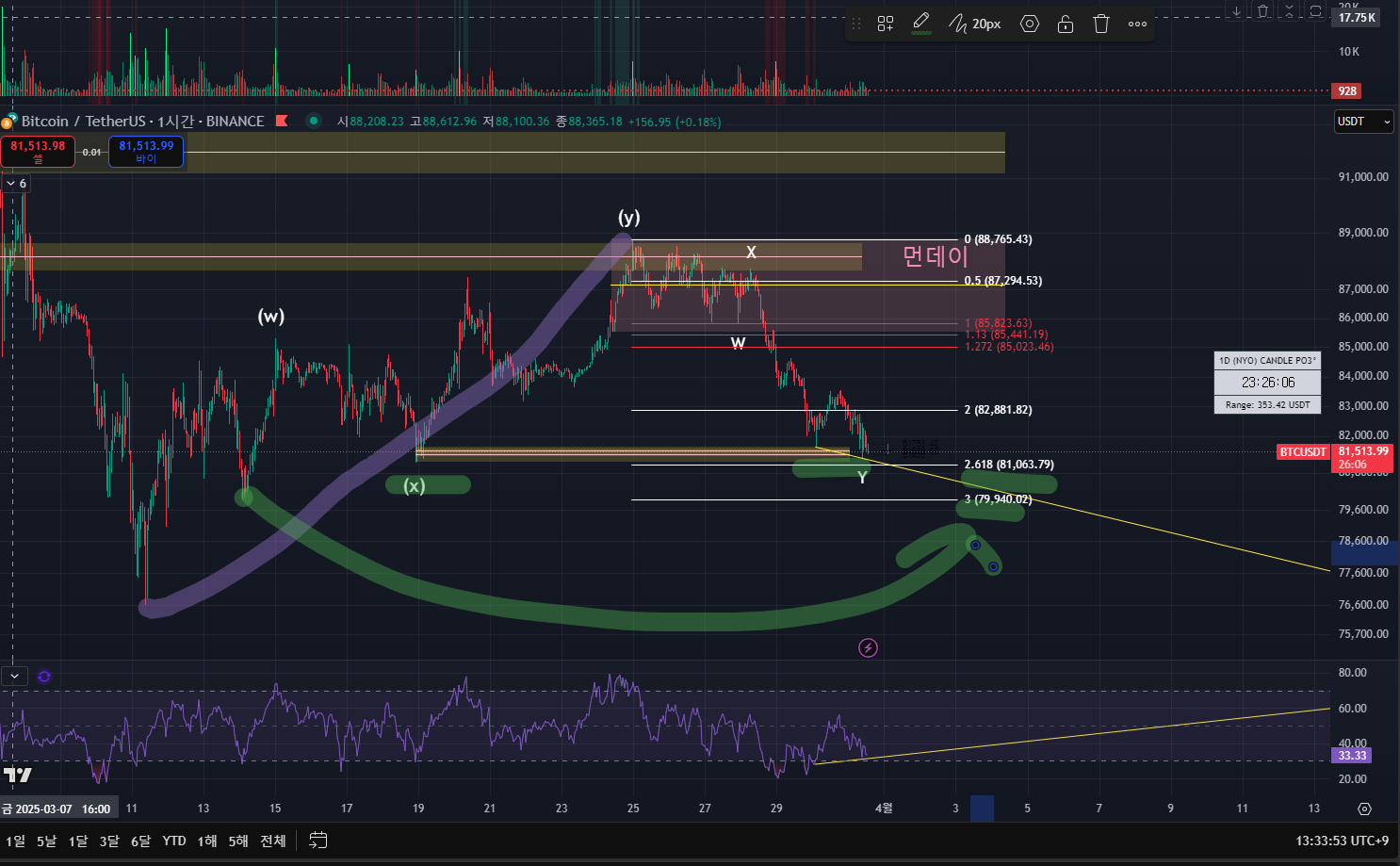Click the red 928 volume value tag

(x=1347, y=91)
